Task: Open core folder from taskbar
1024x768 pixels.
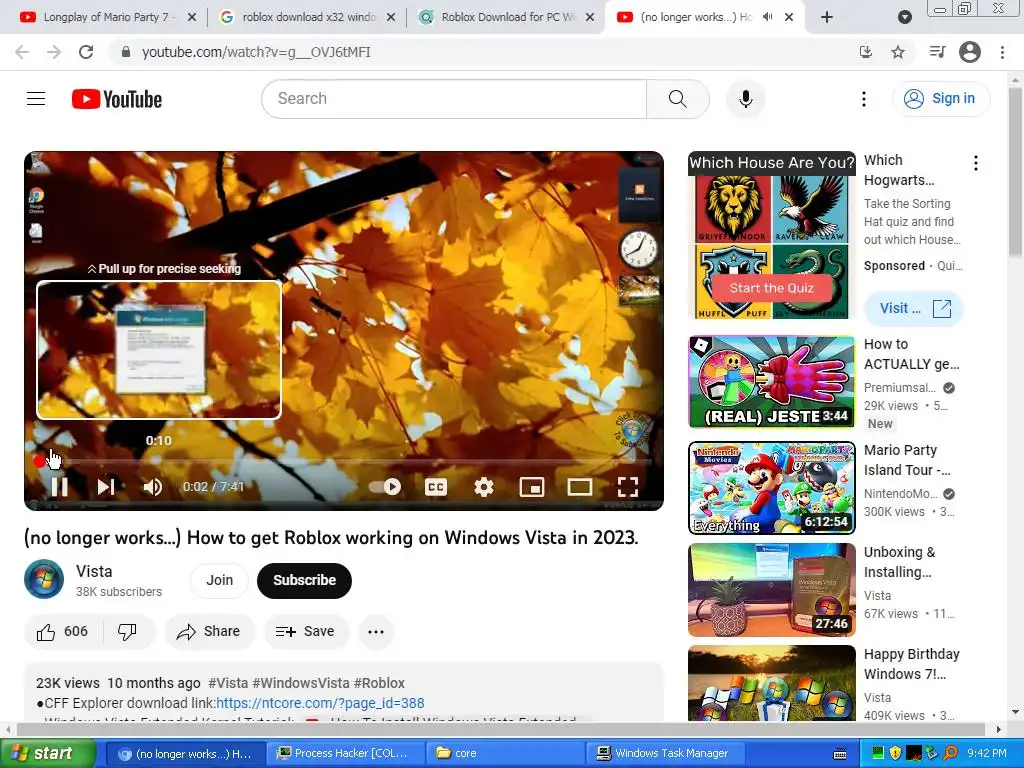Action: tap(505, 754)
